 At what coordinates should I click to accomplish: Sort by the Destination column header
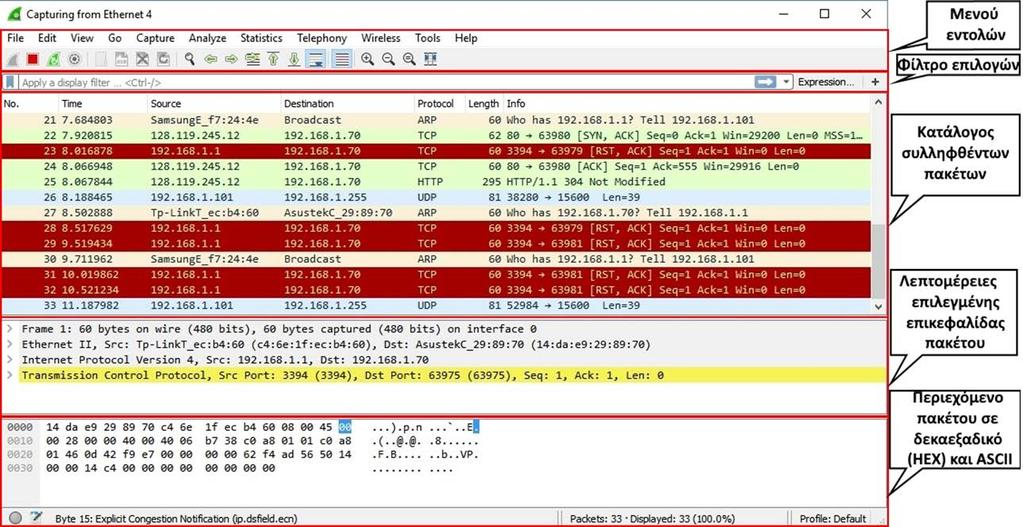[x=348, y=103]
